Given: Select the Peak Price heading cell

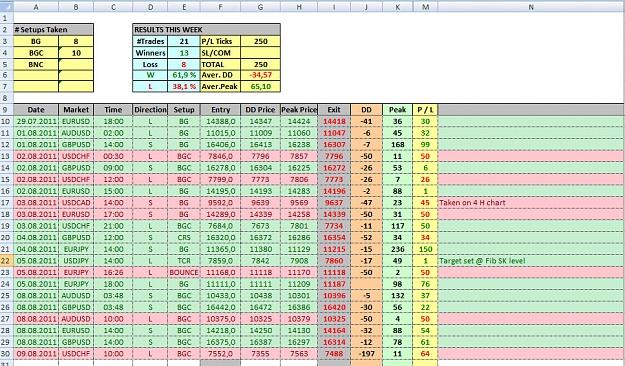Looking at the screenshot, I should pos(299,110).
